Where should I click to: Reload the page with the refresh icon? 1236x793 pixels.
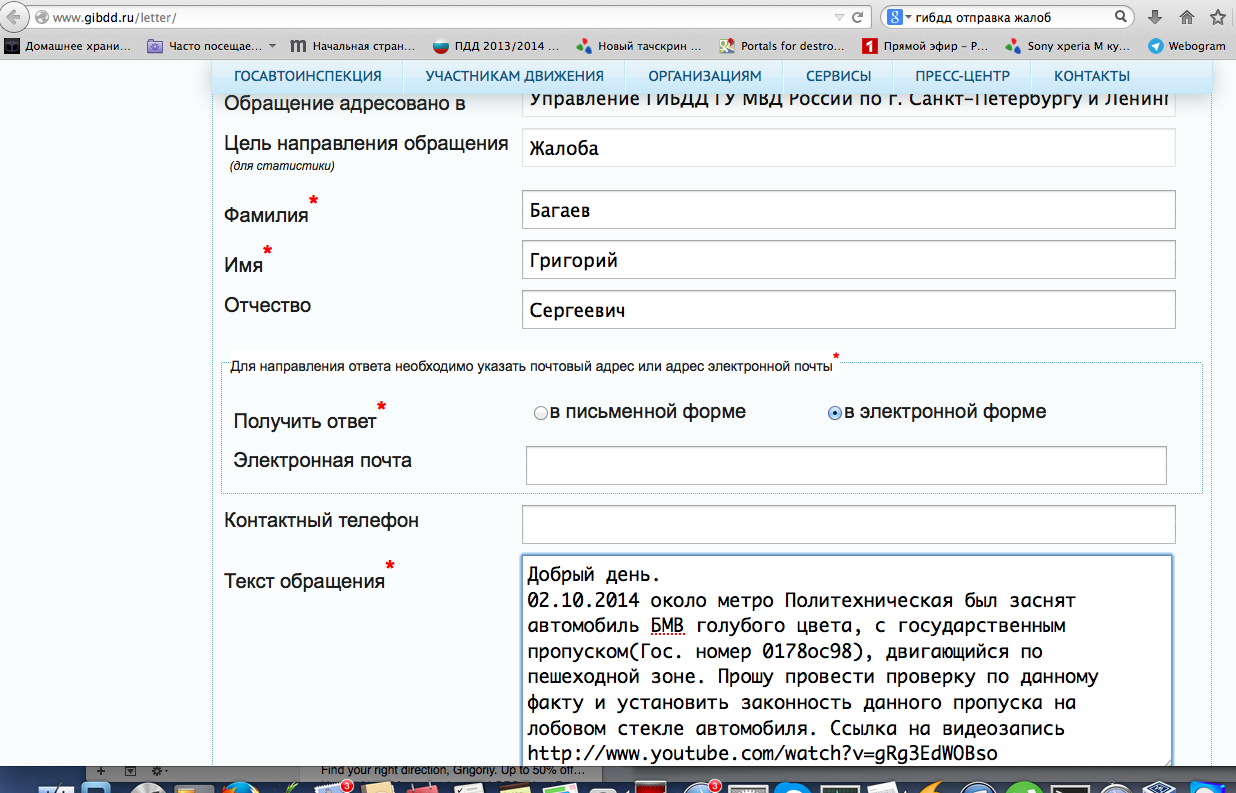tap(857, 18)
